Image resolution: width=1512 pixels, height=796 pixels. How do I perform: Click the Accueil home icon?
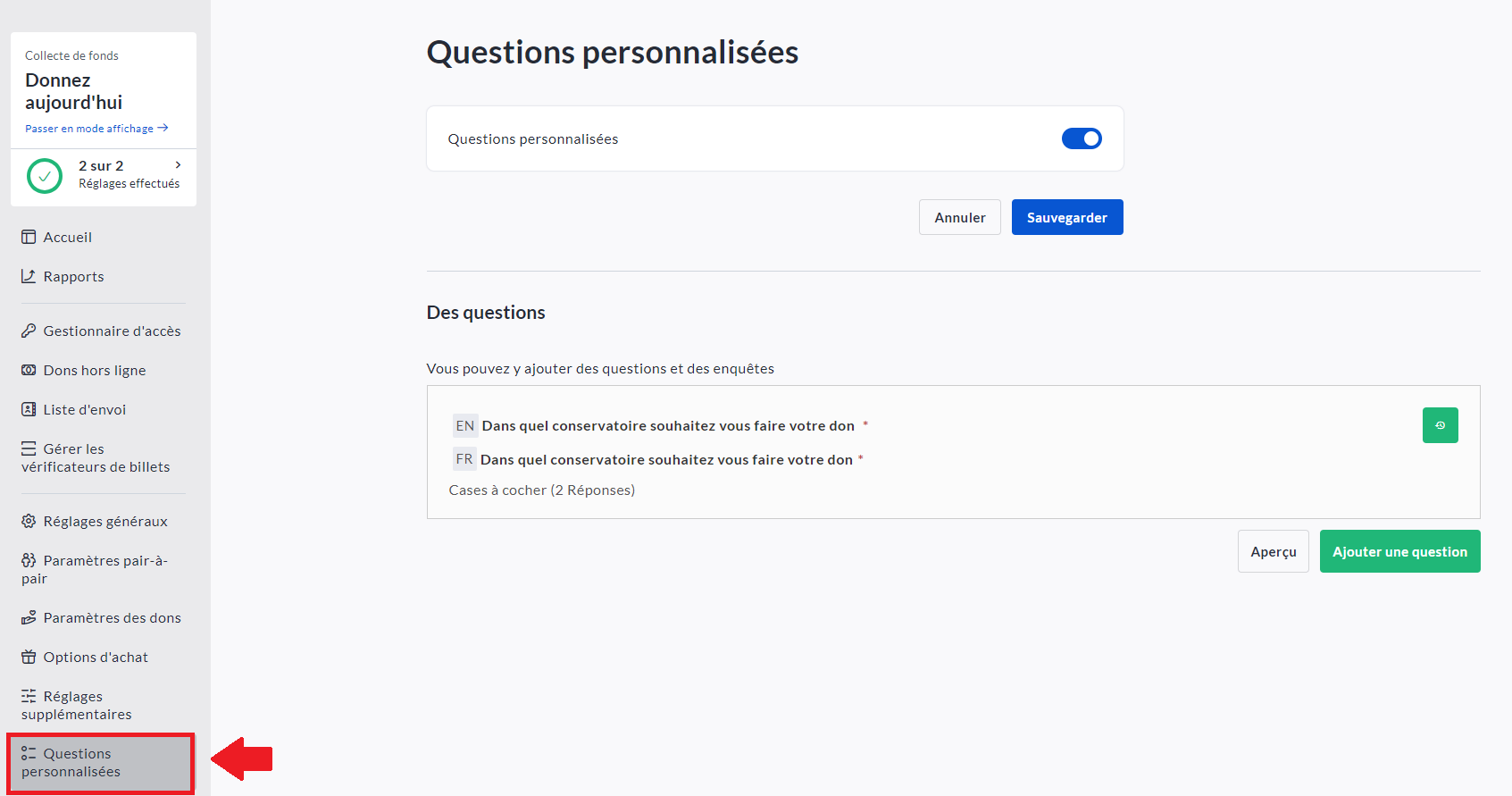click(x=29, y=237)
